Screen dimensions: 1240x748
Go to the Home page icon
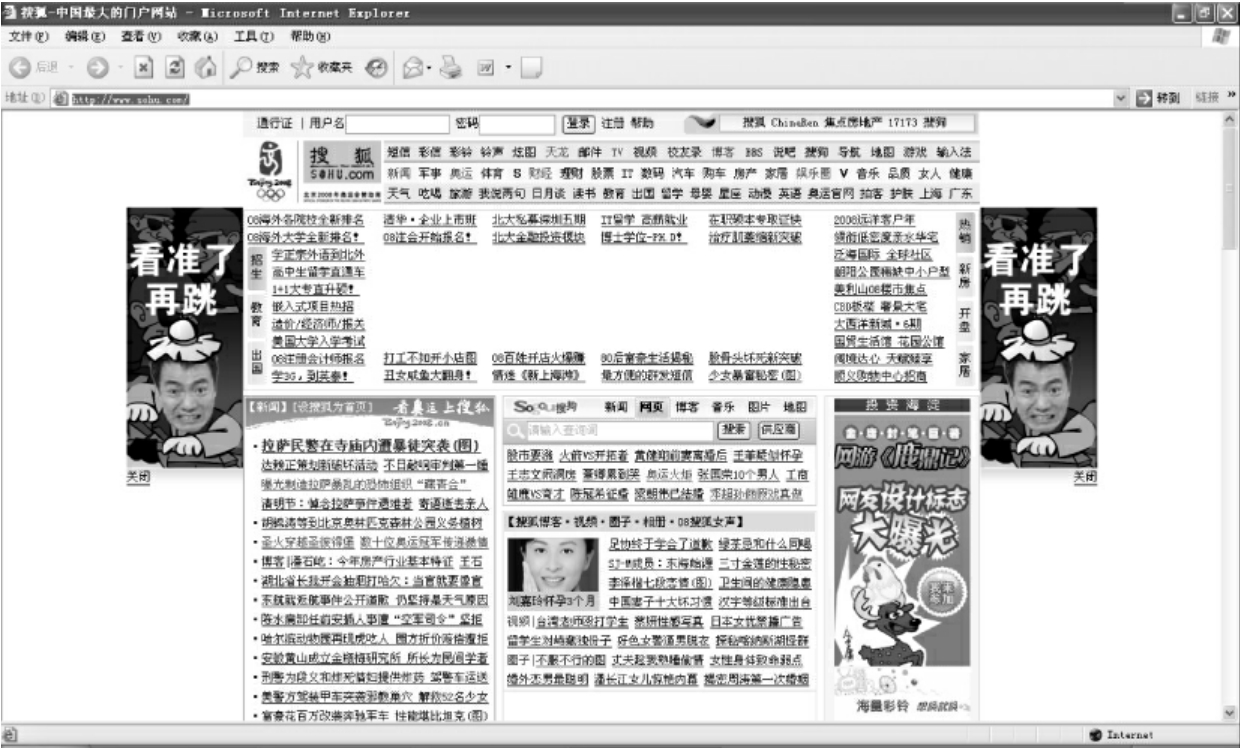pos(205,67)
